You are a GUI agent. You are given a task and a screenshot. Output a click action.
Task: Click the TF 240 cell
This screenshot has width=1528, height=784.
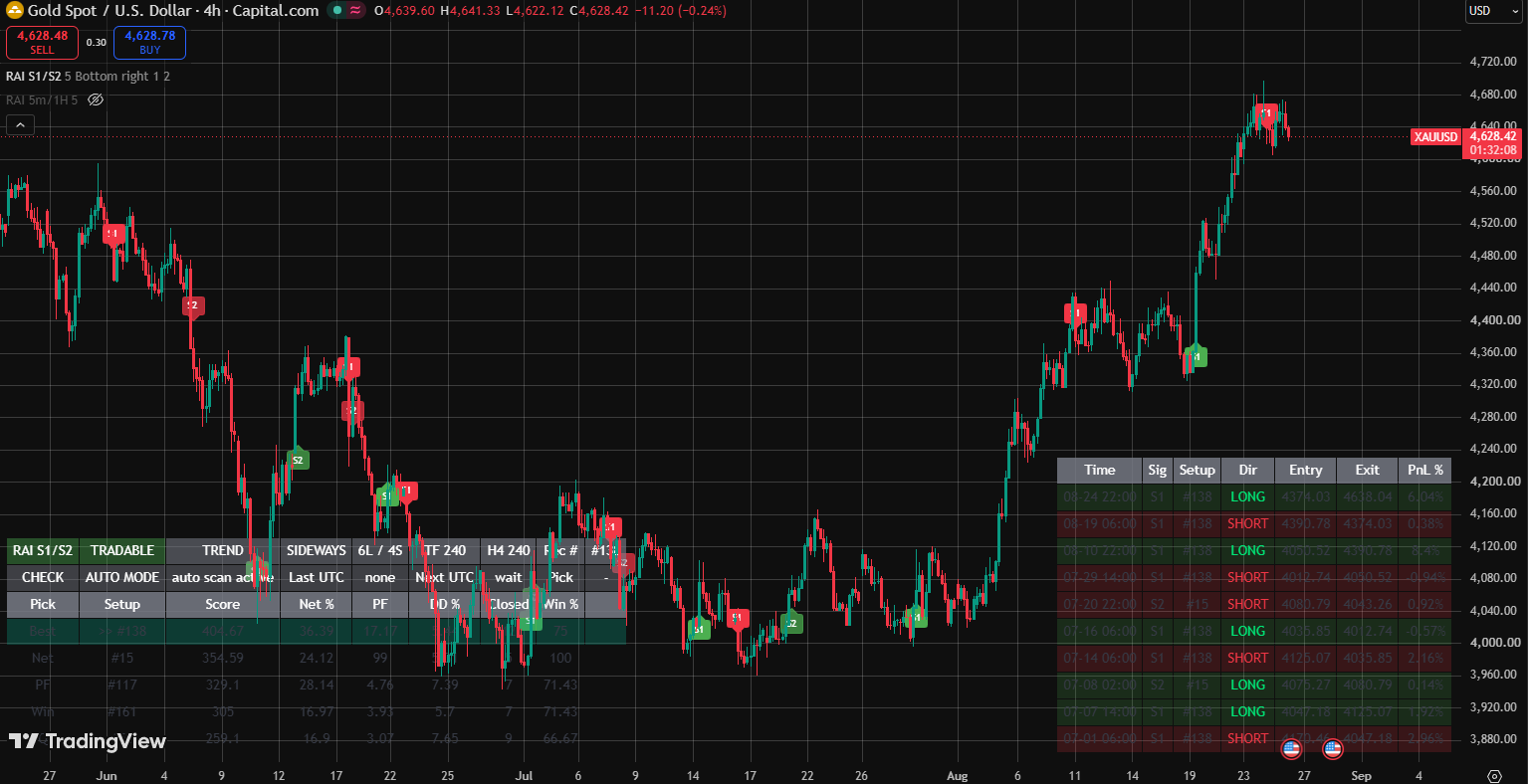coord(444,550)
